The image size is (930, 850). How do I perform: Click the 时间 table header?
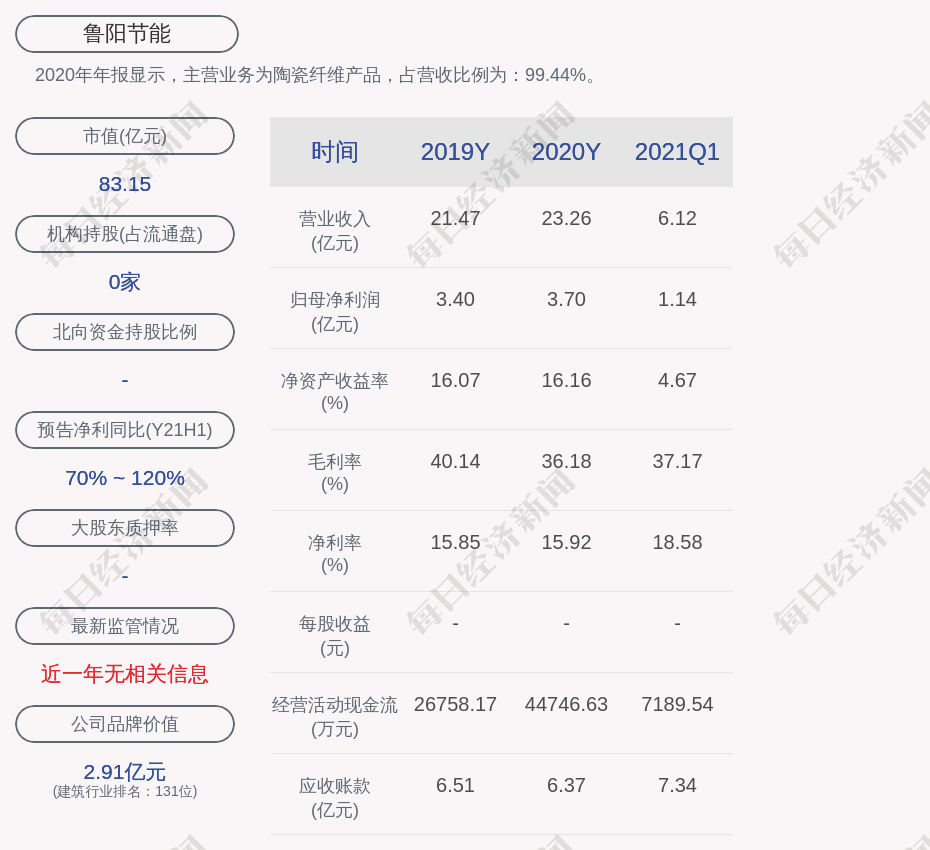(x=335, y=152)
